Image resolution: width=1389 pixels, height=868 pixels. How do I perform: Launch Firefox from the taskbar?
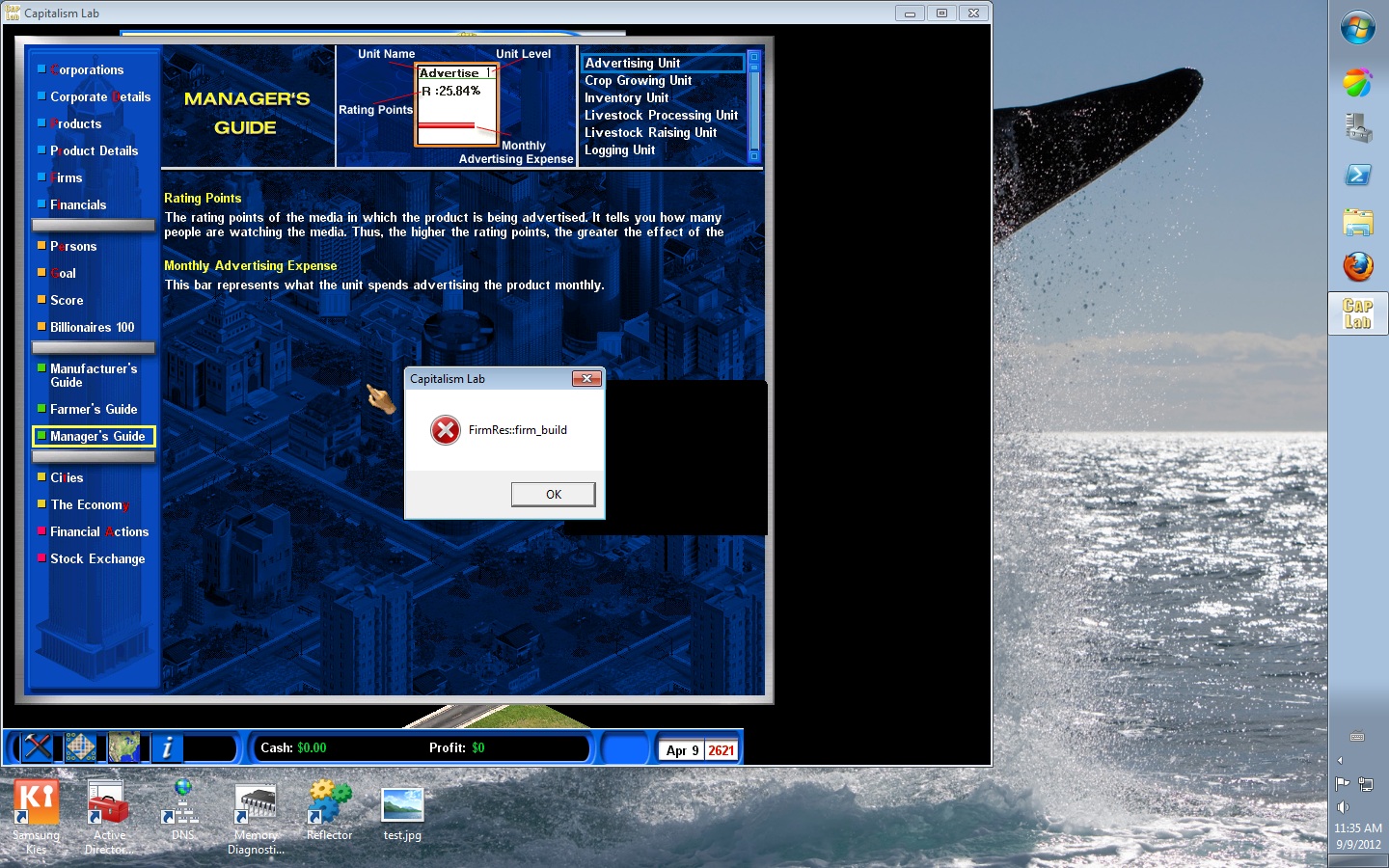pyautogui.click(x=1358, y=266)
